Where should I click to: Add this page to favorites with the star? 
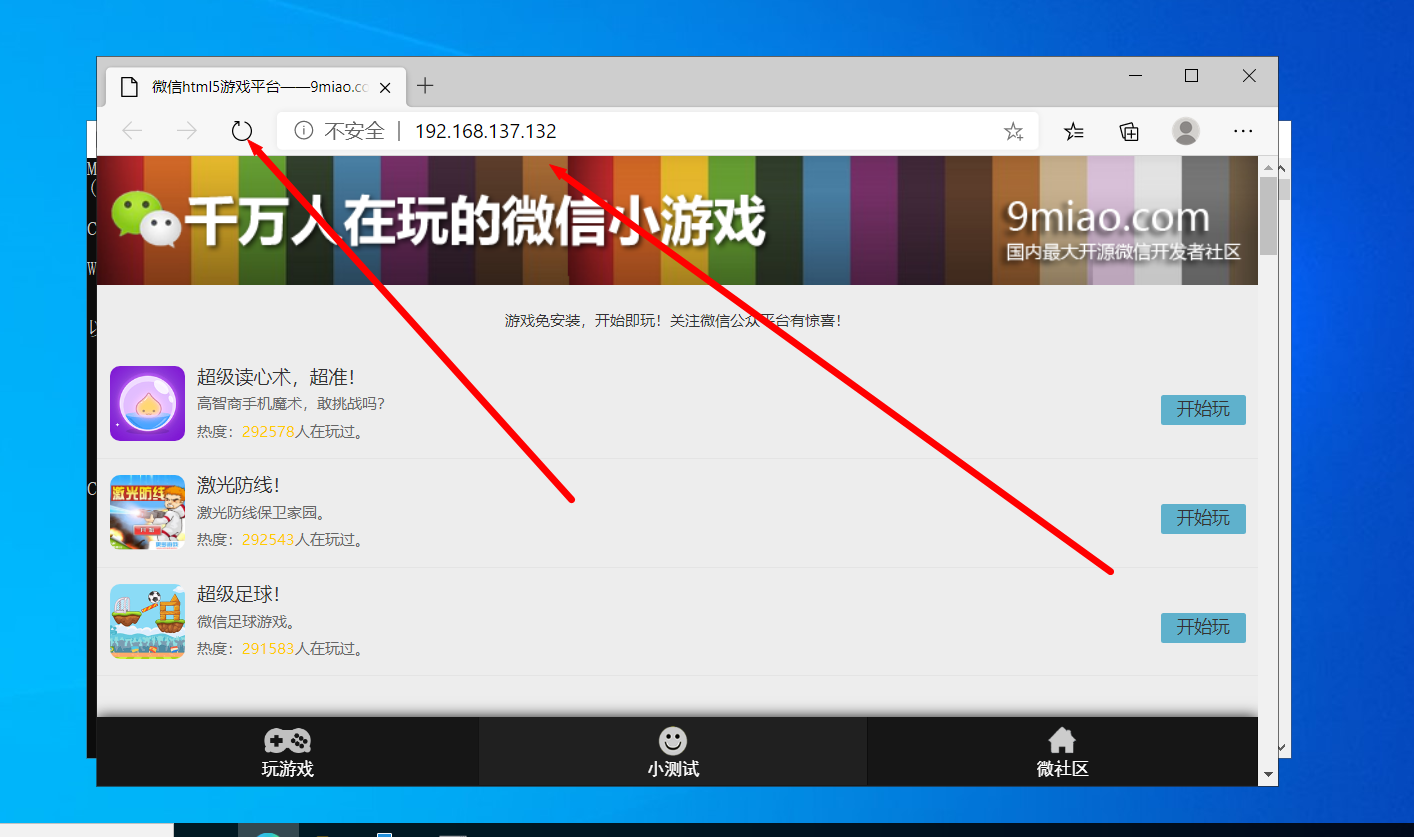tap(1013, 131)
